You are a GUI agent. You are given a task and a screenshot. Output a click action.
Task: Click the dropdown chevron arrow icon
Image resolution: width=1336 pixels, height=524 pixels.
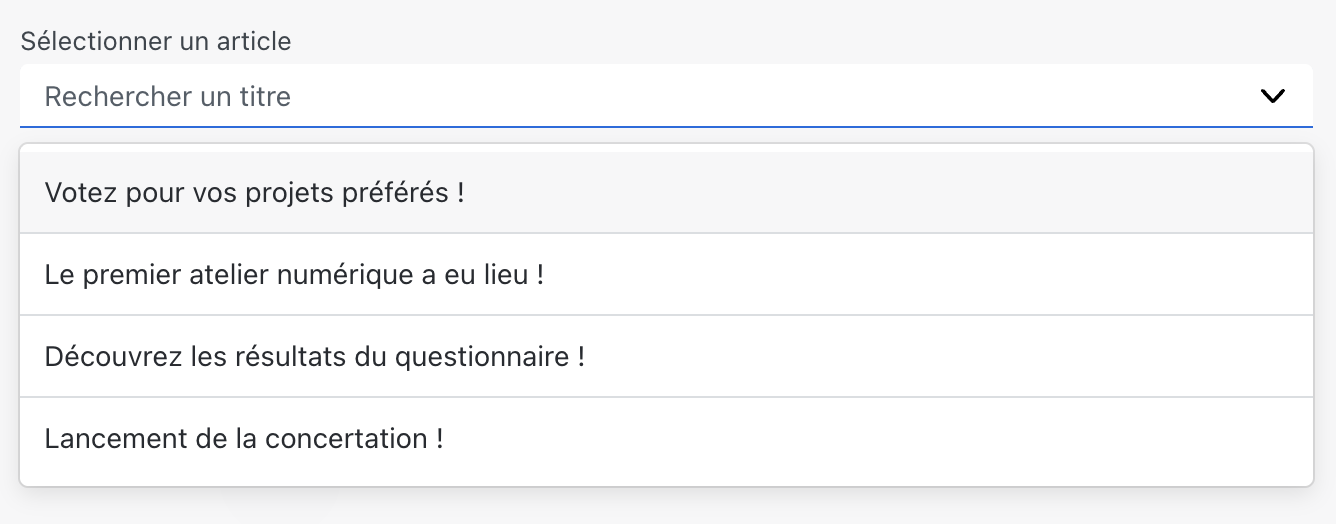(x=1272, y=96)
